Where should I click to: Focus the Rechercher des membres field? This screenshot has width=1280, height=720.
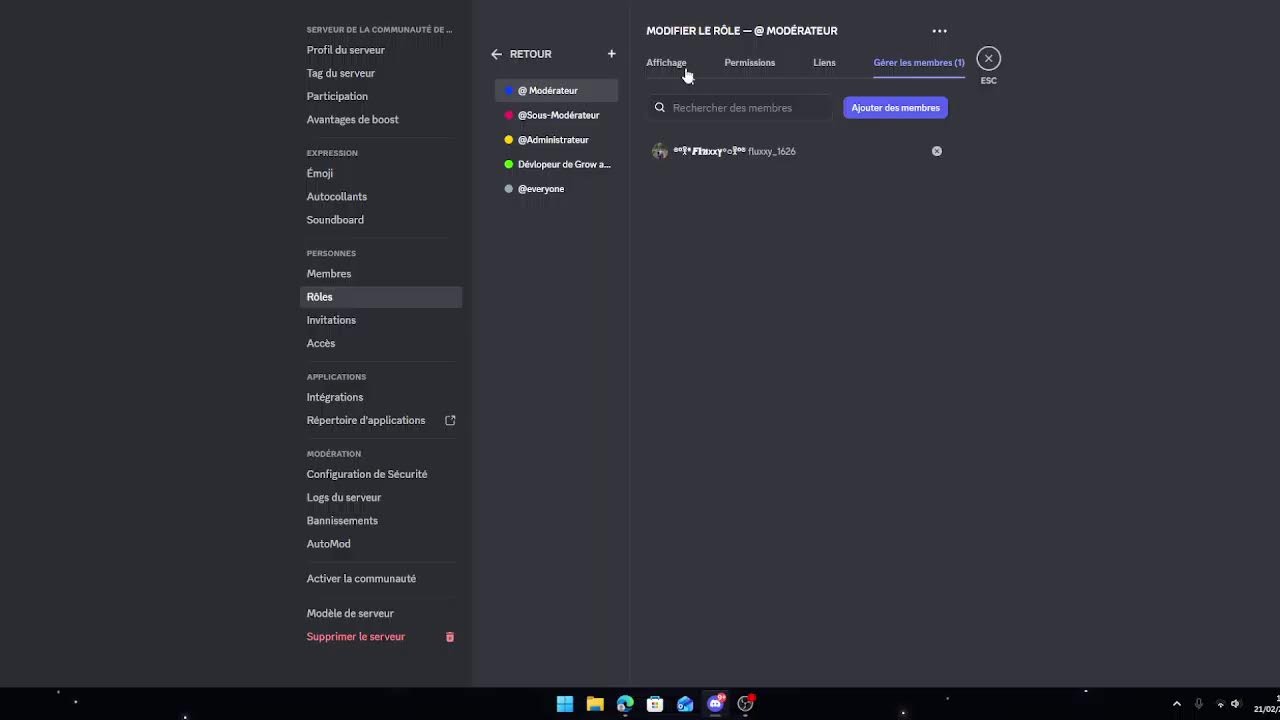(740, 108)
